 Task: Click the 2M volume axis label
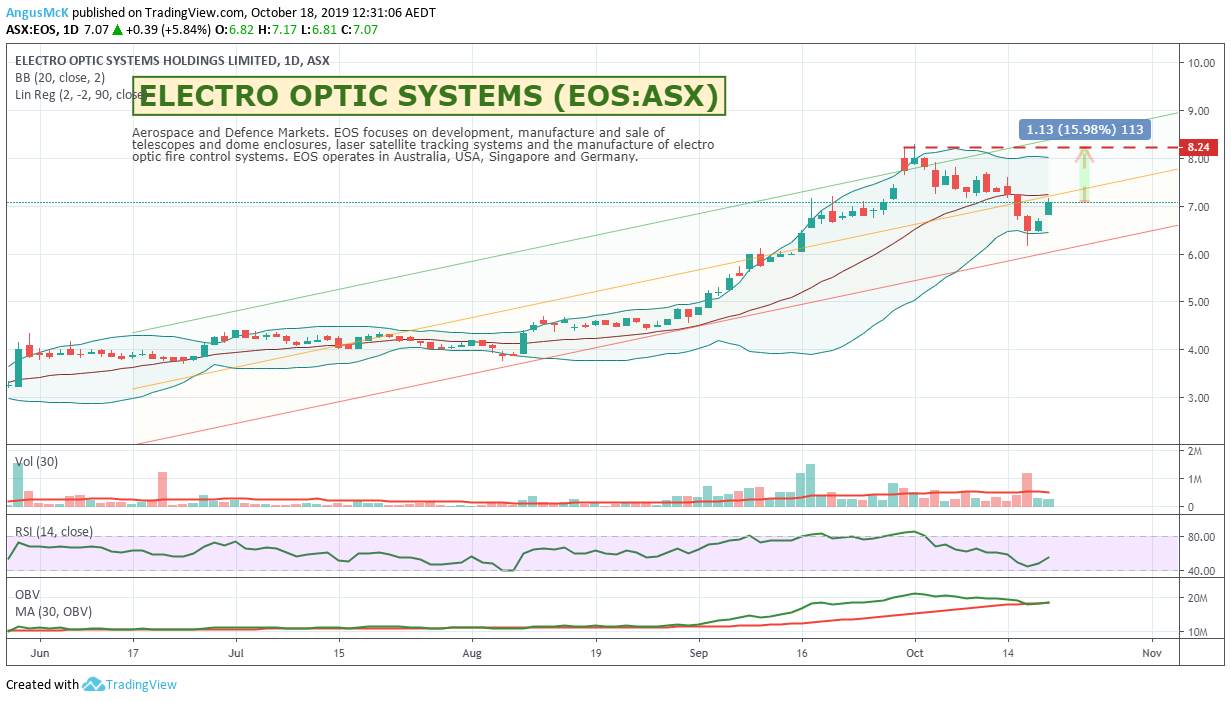1194,452
